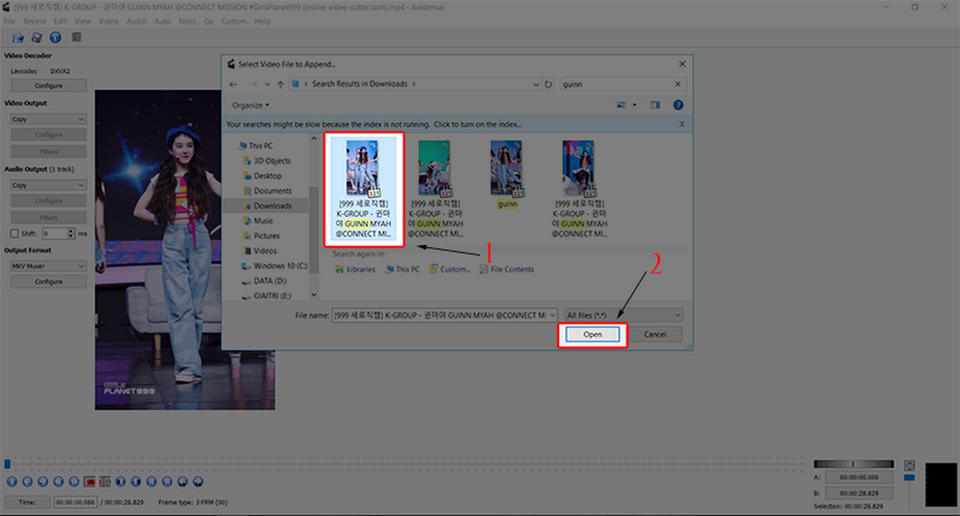960x516 pixels.
Task: Search again in This PC
Action: [x=402, y=269]
